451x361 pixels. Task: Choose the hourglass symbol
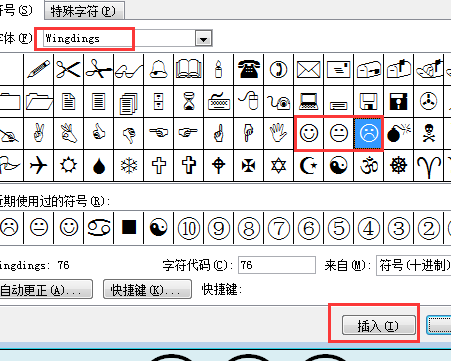pos(189,101)
